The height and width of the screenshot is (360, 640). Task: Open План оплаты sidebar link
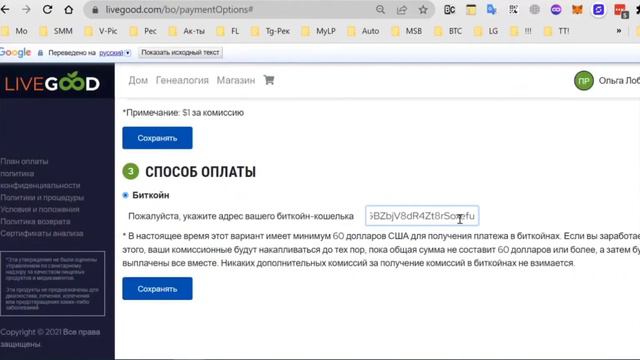(x=24, y=161)
